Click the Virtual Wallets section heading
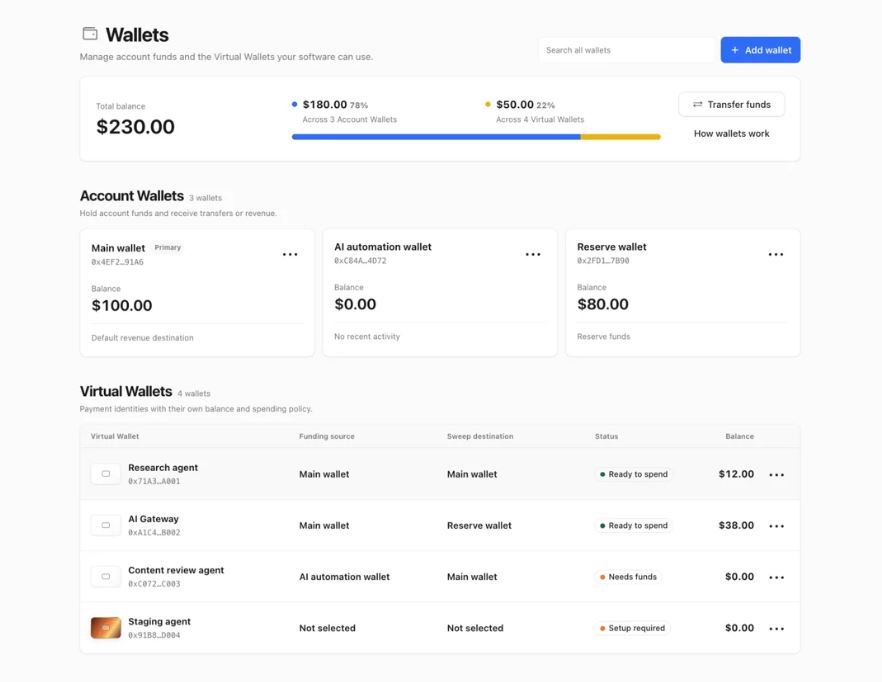 click(x=126, y=391)
